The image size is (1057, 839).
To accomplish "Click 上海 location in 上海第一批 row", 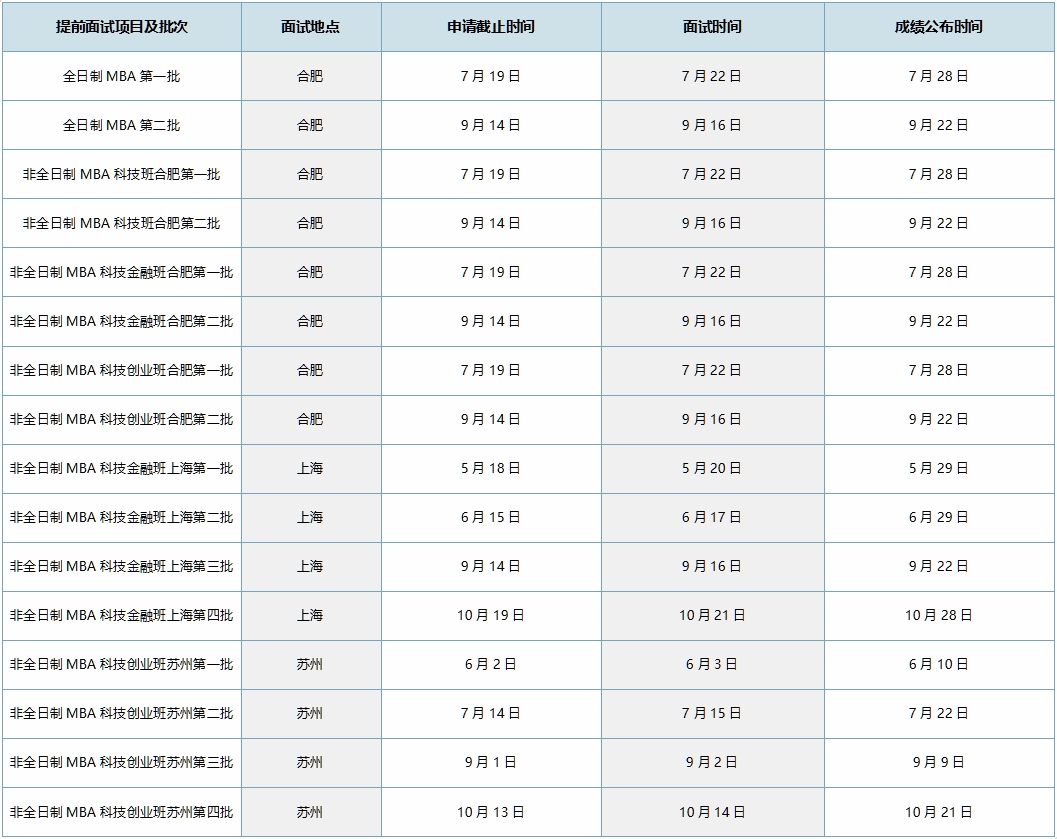I will [310, 468].
